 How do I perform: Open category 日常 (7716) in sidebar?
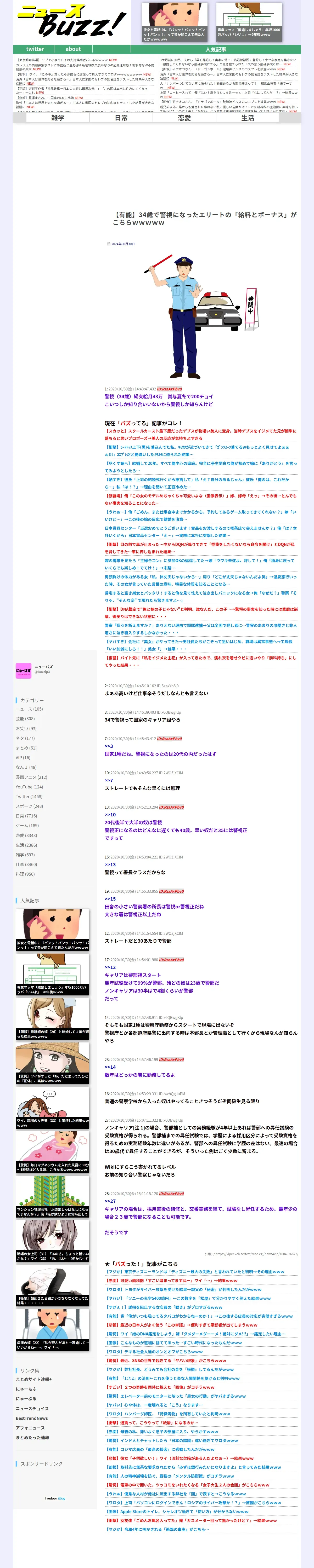26,816
